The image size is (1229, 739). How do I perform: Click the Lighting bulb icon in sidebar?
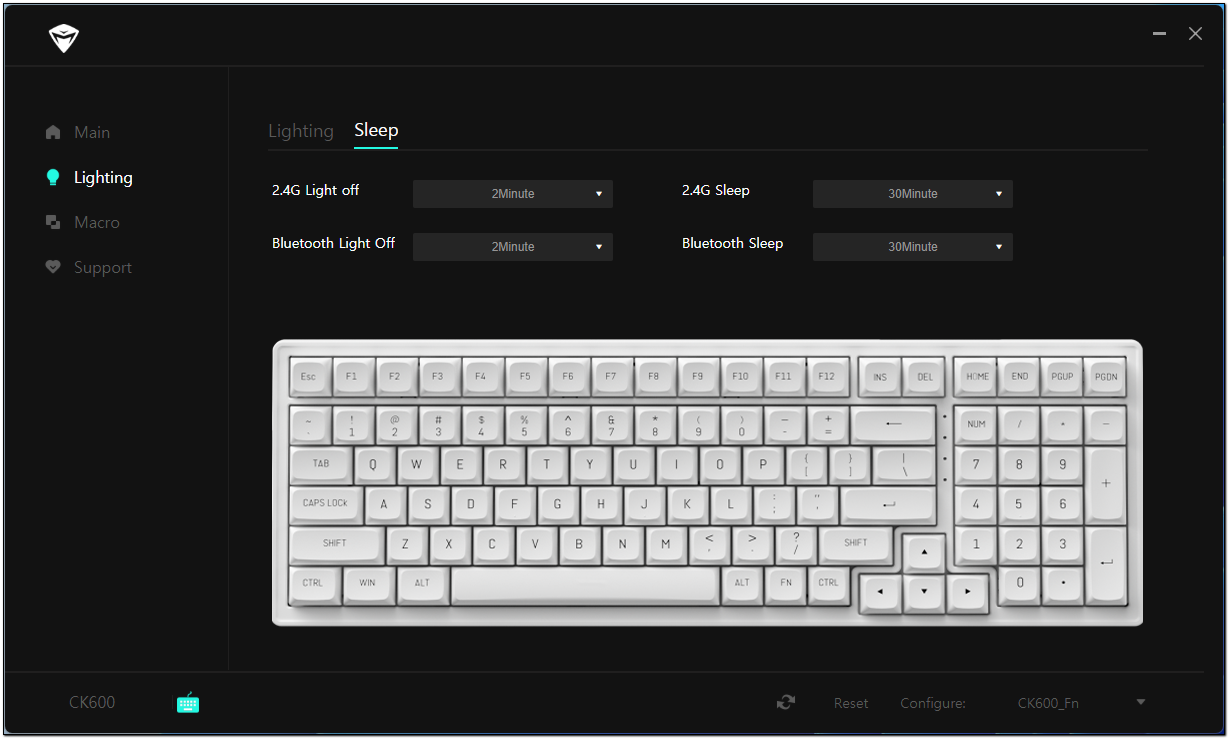pos(53,178)
